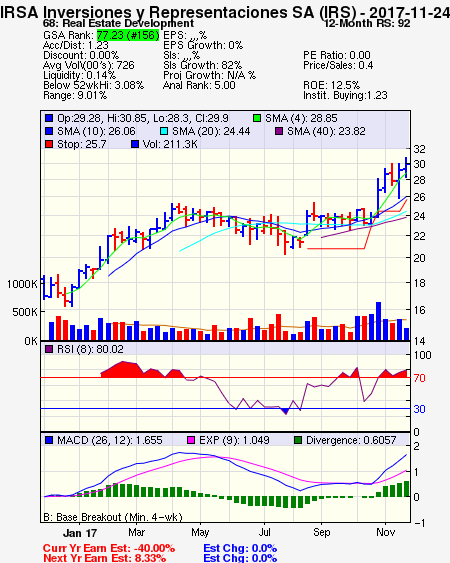This screenshot has width=450, height=563.
Task: Click the 'RSI (8): 80.02' label
Action: coord(90,349)
